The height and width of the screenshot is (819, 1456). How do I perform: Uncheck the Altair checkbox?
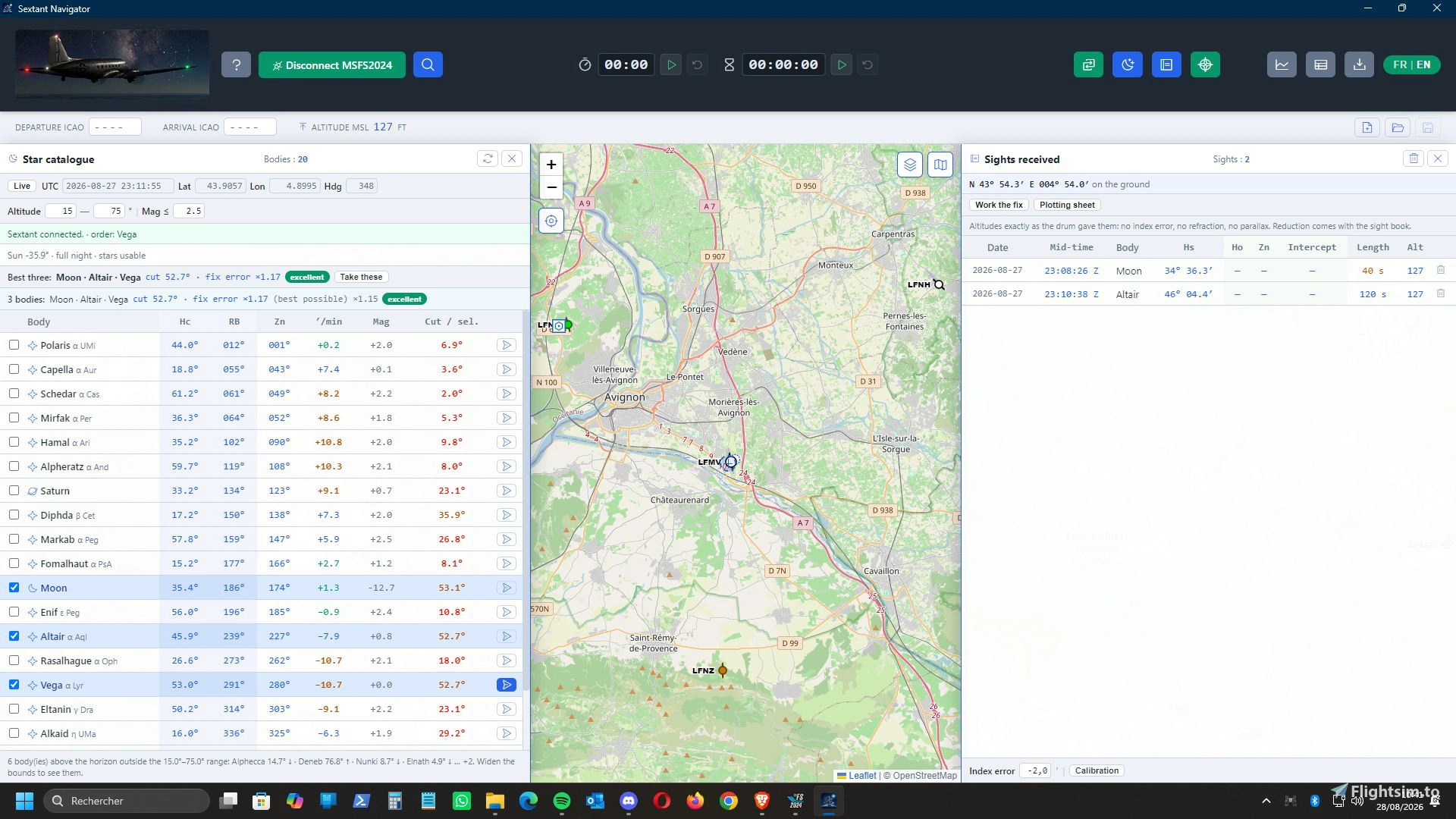[x=14, y=635]
